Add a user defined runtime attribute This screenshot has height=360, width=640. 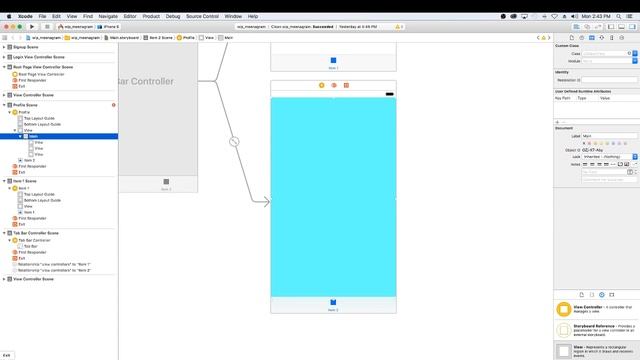[x=558, y=122]
